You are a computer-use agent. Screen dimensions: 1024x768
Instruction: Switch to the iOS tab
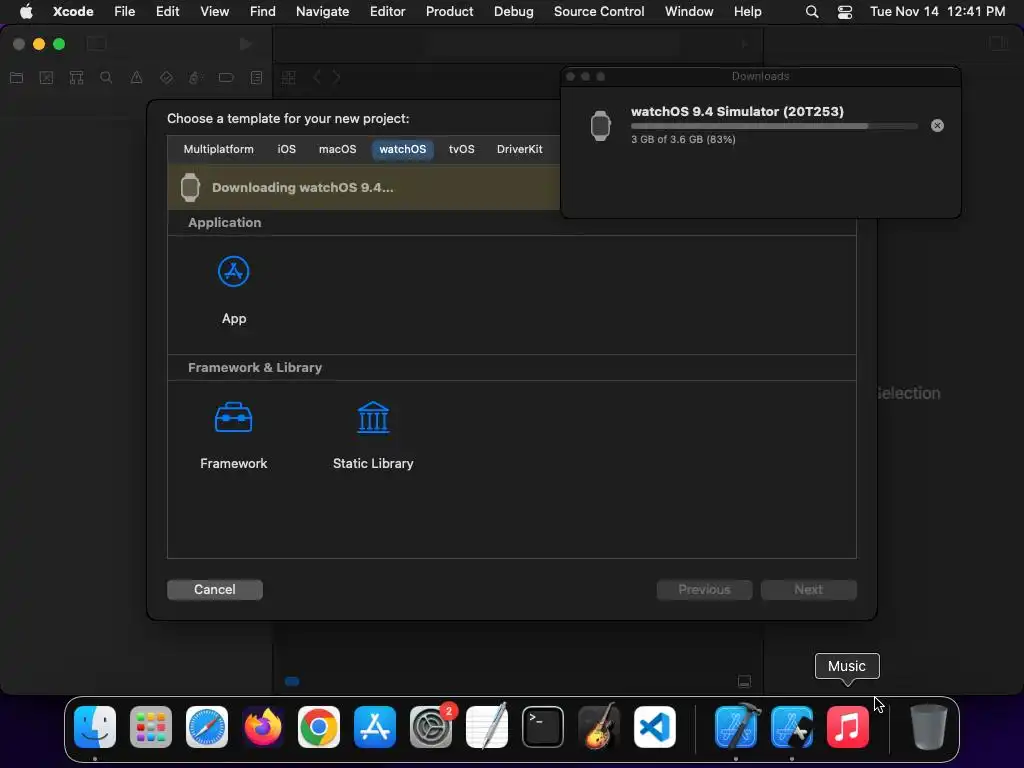[x=286, y=149]
